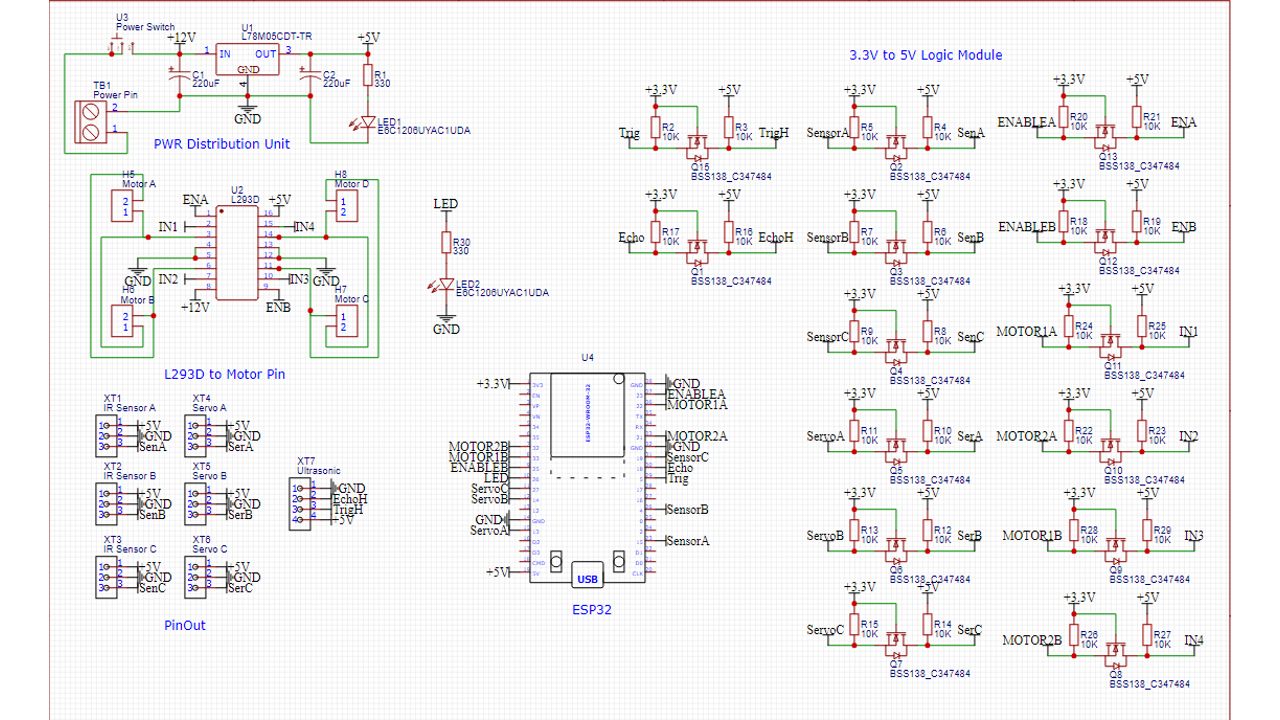Select the U4 ESP32 module body
The image size is (1280, 720).
point(586,480)
